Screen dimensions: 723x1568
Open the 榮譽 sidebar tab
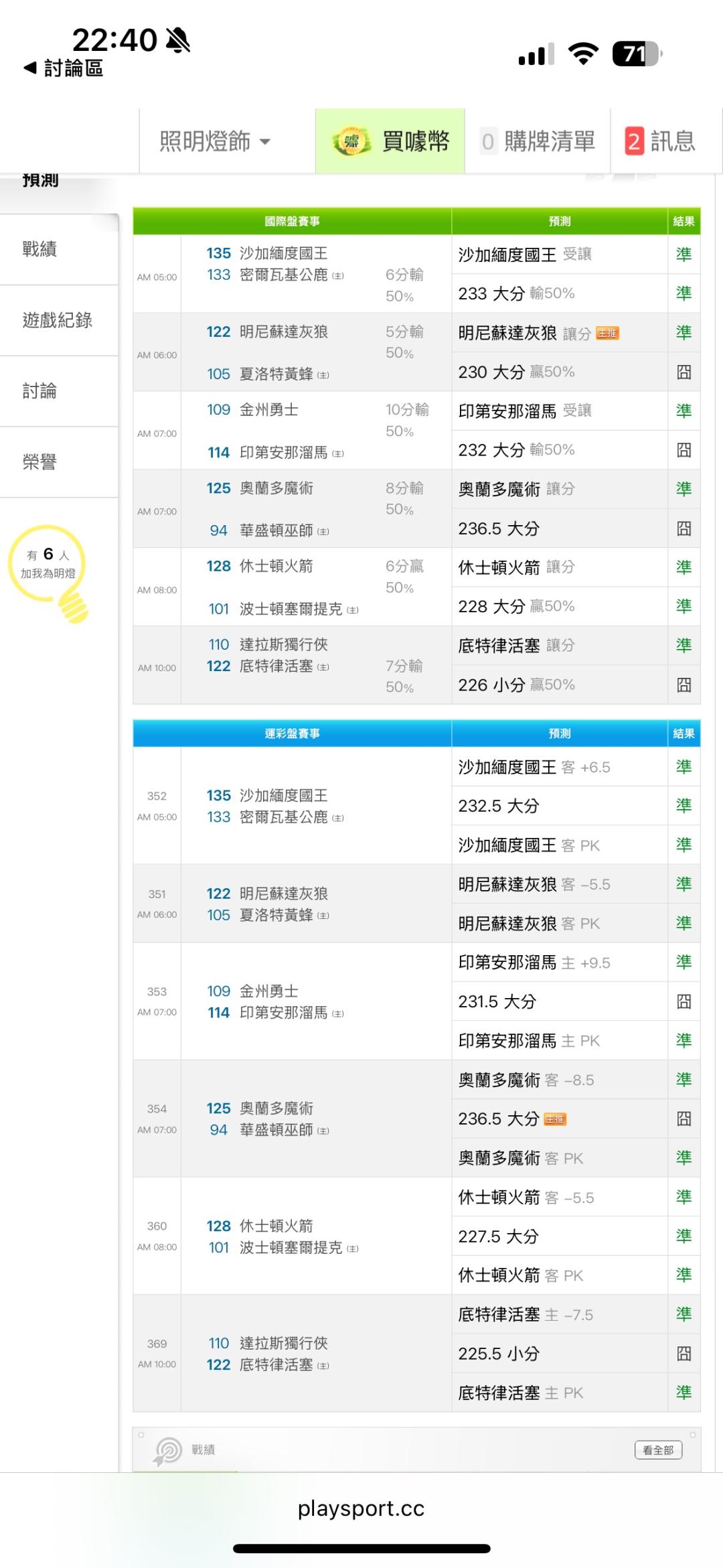click(x=40, y=462)
